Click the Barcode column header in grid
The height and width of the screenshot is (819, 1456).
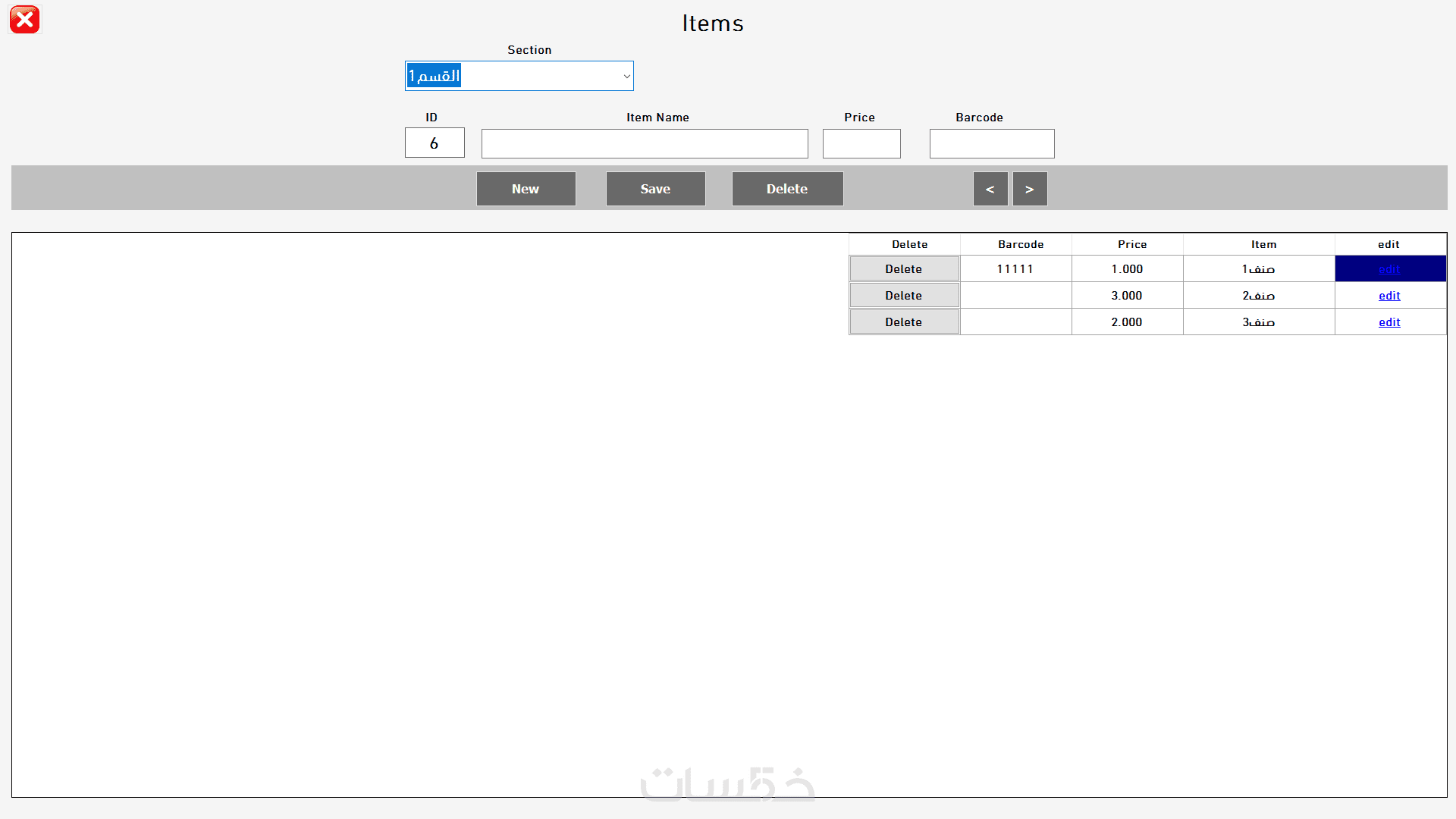click(x=1021, y=244)
